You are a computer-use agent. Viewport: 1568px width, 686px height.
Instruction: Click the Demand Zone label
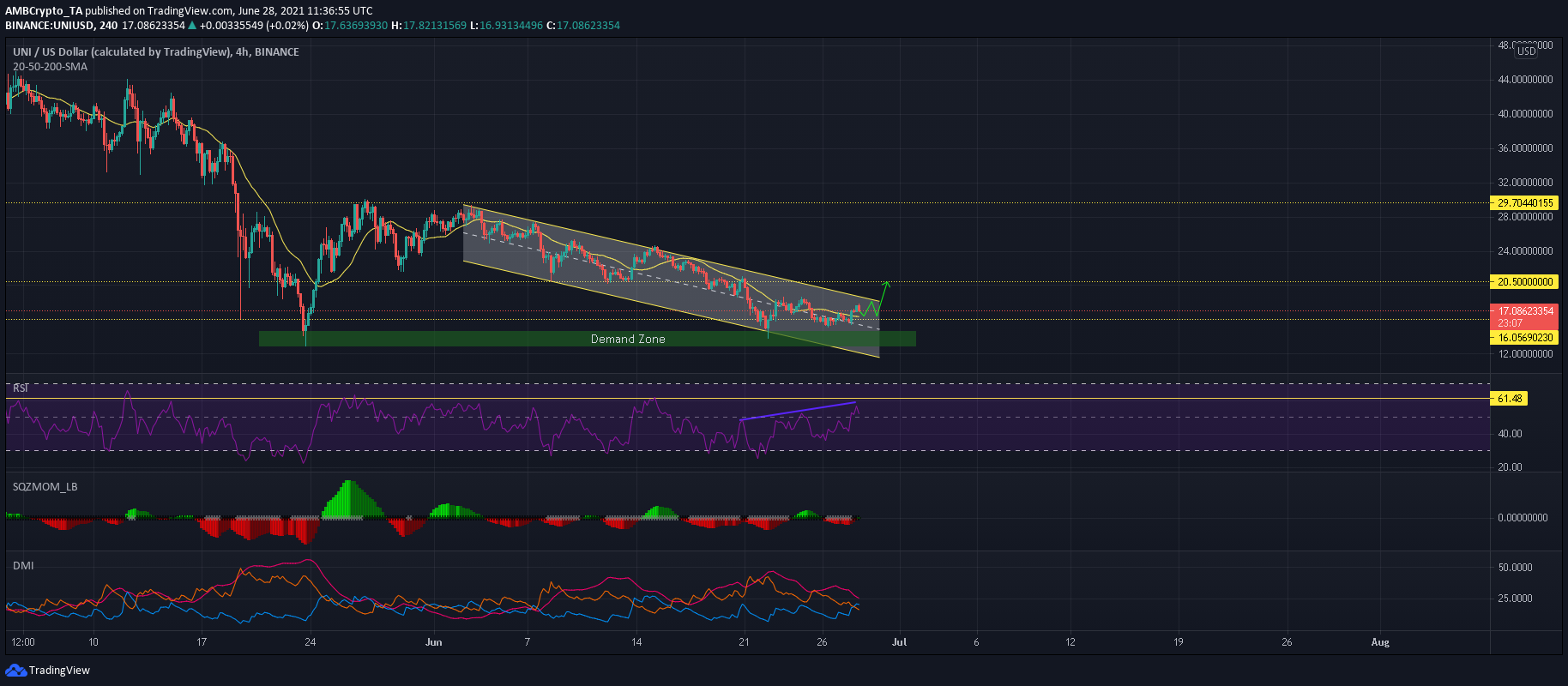coord(628,339)
